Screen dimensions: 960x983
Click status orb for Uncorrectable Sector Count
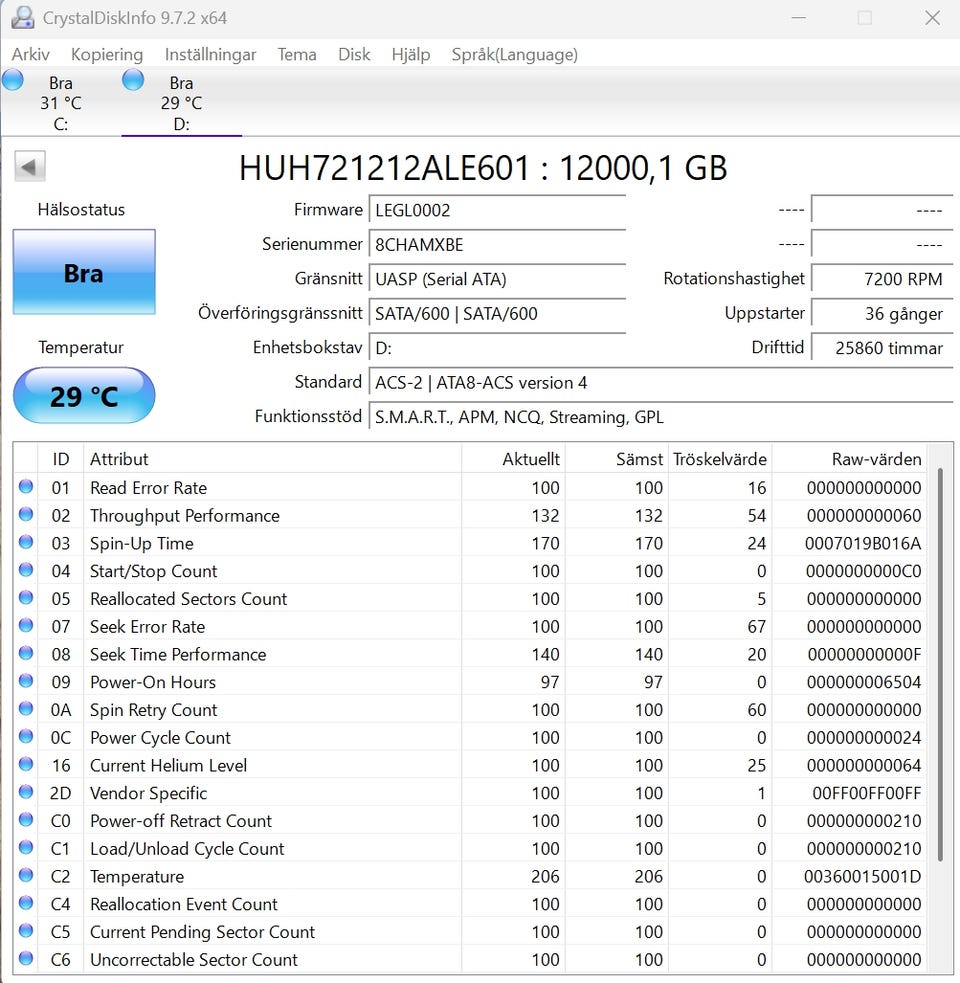pos(26,959)
